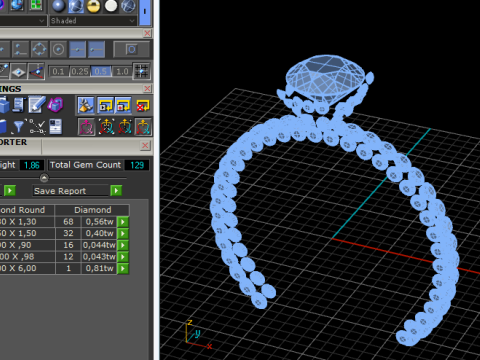The width and height of the screenshot is (480, 360).
Task: Open the Shaded display mode dropdown
Action: coord(93,21)
